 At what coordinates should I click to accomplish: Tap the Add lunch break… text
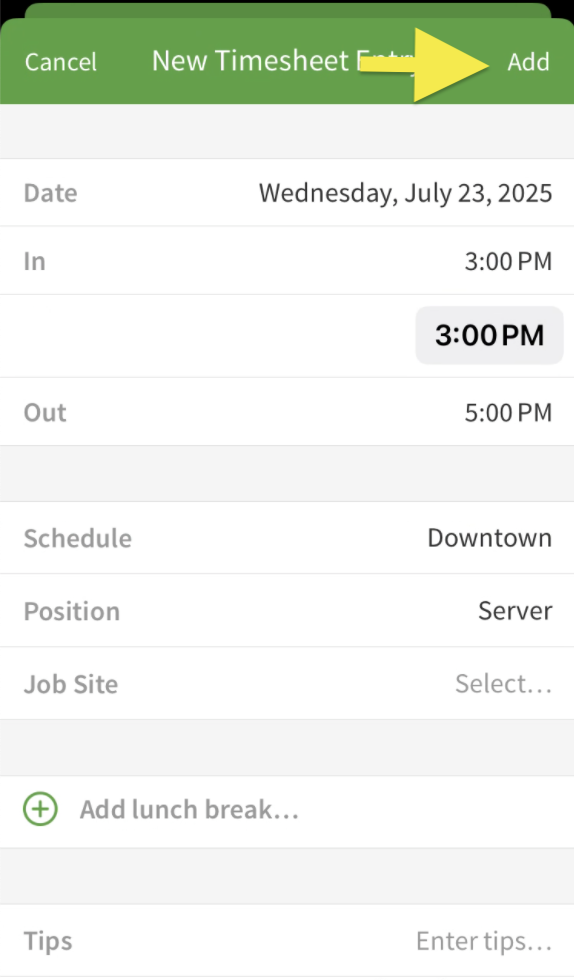click(189, 809)
